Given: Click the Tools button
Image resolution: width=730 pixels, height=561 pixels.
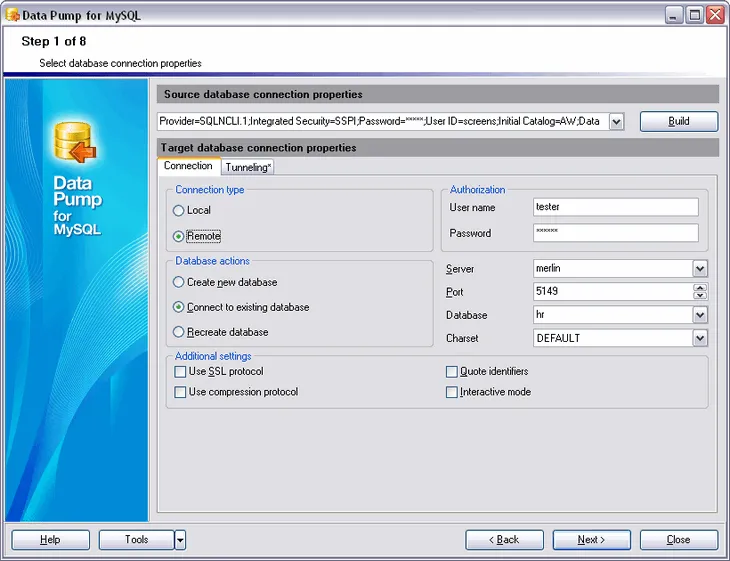Looking at the screenshot, I should pyautogui.click(x=136, y=540).
